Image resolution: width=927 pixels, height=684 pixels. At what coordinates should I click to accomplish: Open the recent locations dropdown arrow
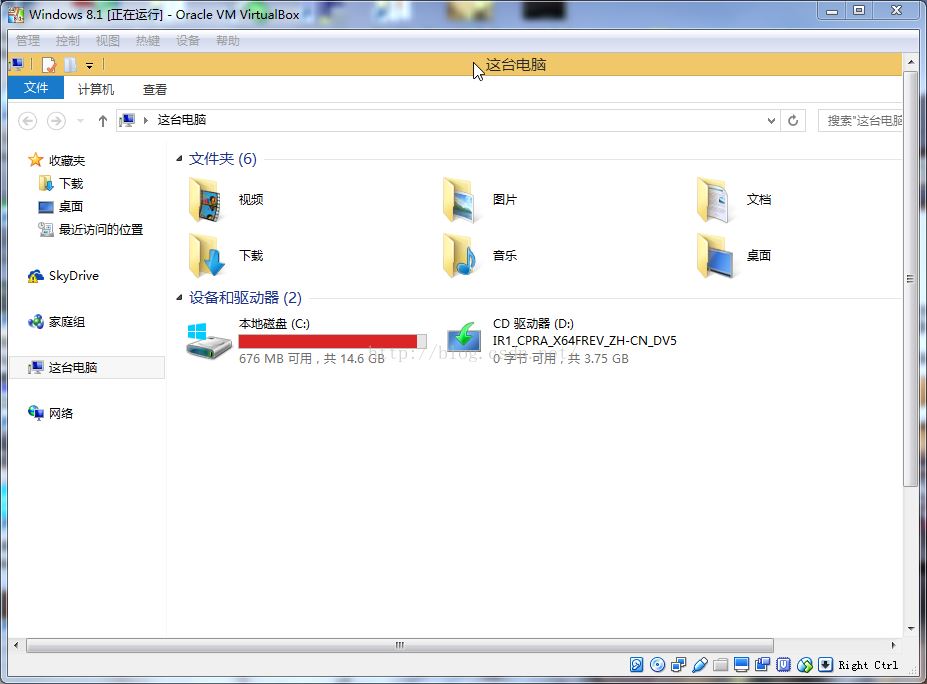[x=80, y=121]
